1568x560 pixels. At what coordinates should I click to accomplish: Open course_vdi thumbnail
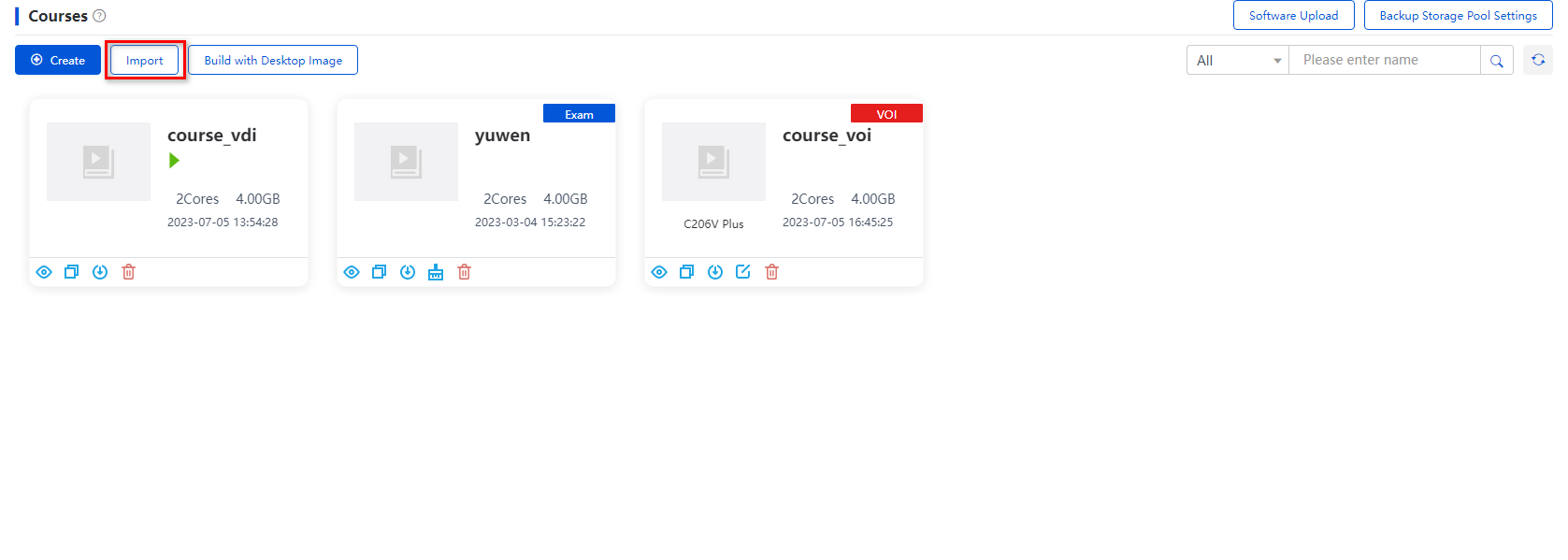[98, 162]
